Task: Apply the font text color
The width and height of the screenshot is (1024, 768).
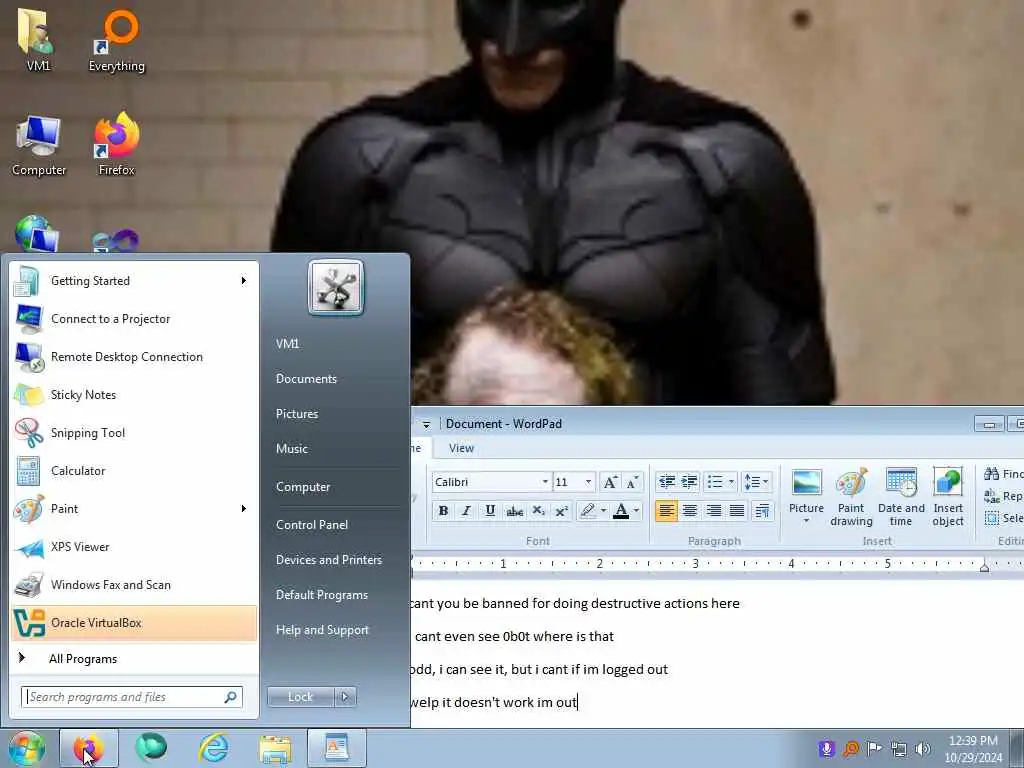Action: 621,511
